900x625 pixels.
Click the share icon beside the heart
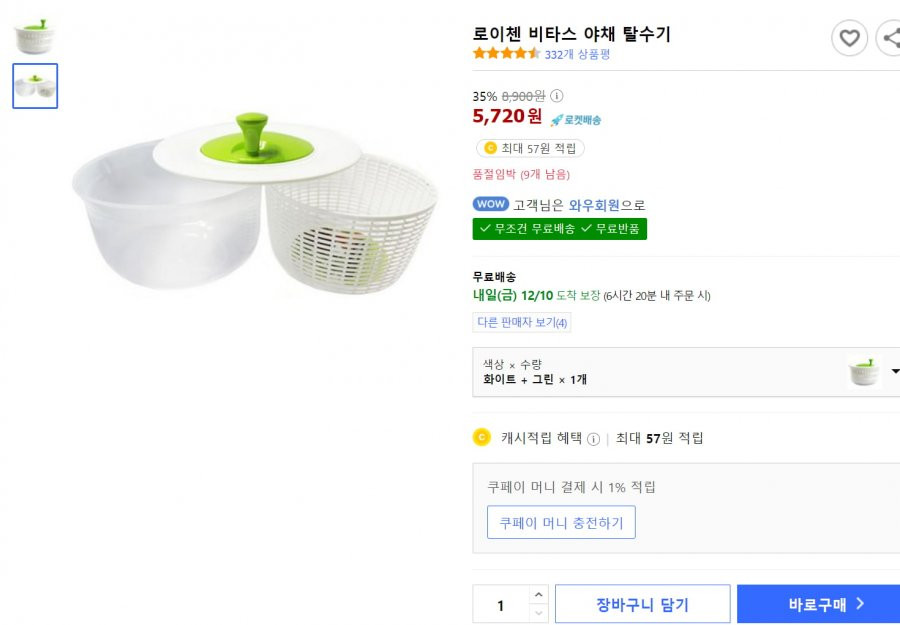890,38
